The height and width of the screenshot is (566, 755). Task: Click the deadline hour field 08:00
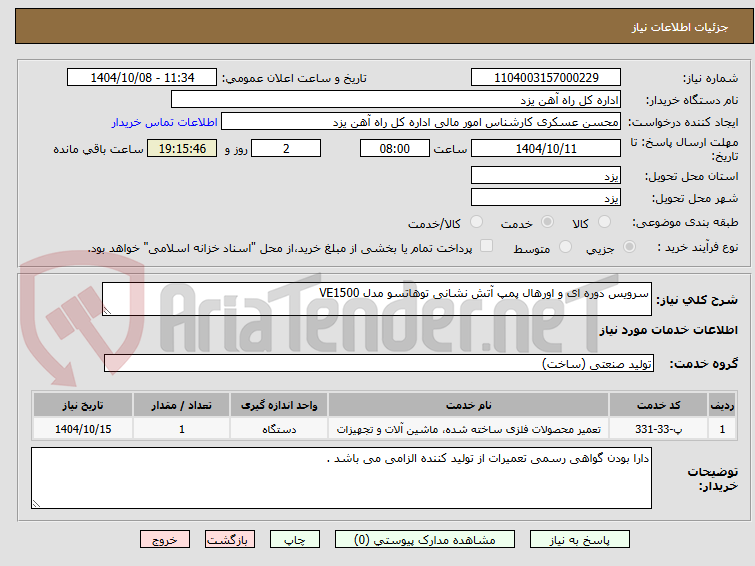point(394,148)
